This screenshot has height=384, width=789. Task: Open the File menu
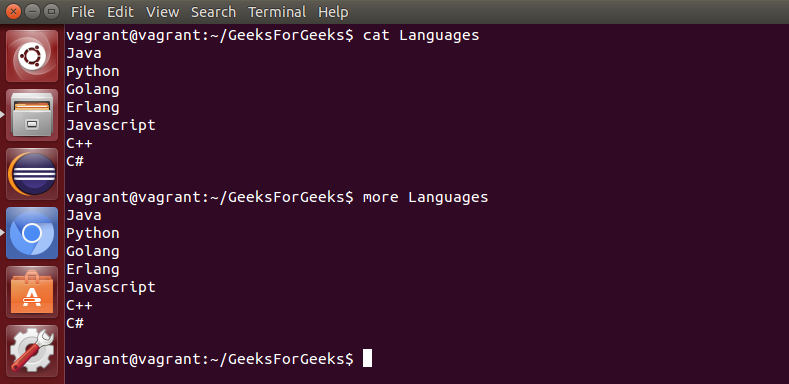click(x=83, y=12)
